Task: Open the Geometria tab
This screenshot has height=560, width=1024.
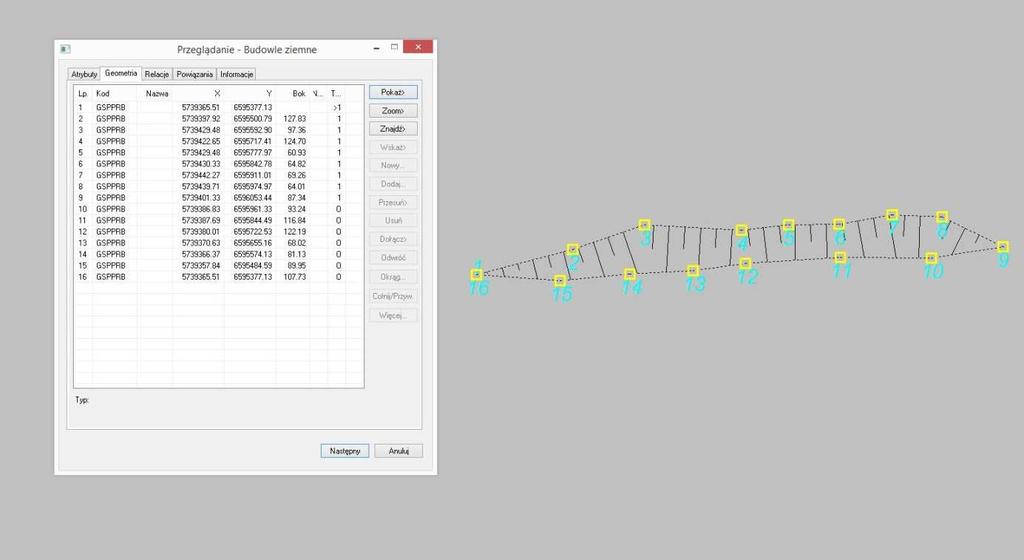Action: click(121, 73)
